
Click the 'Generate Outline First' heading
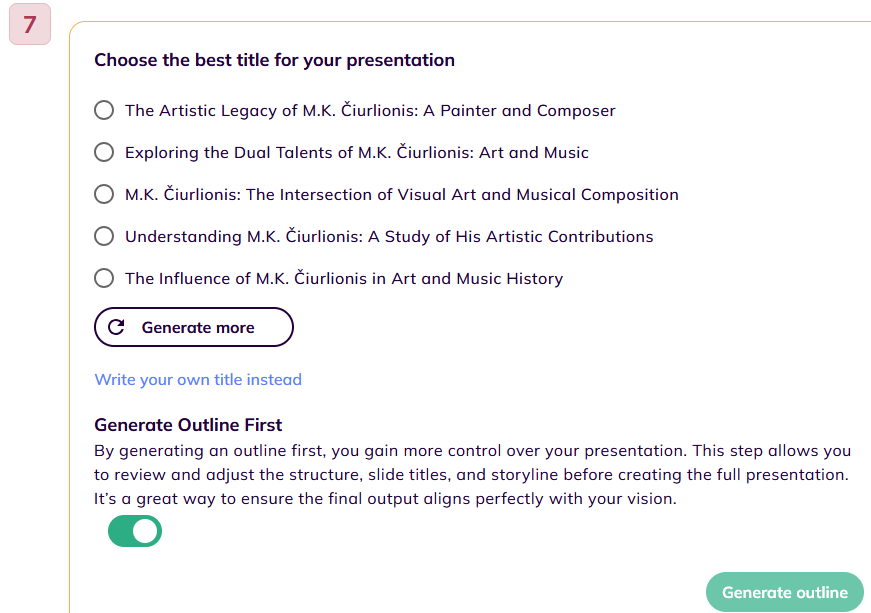(x=188, y=425)
